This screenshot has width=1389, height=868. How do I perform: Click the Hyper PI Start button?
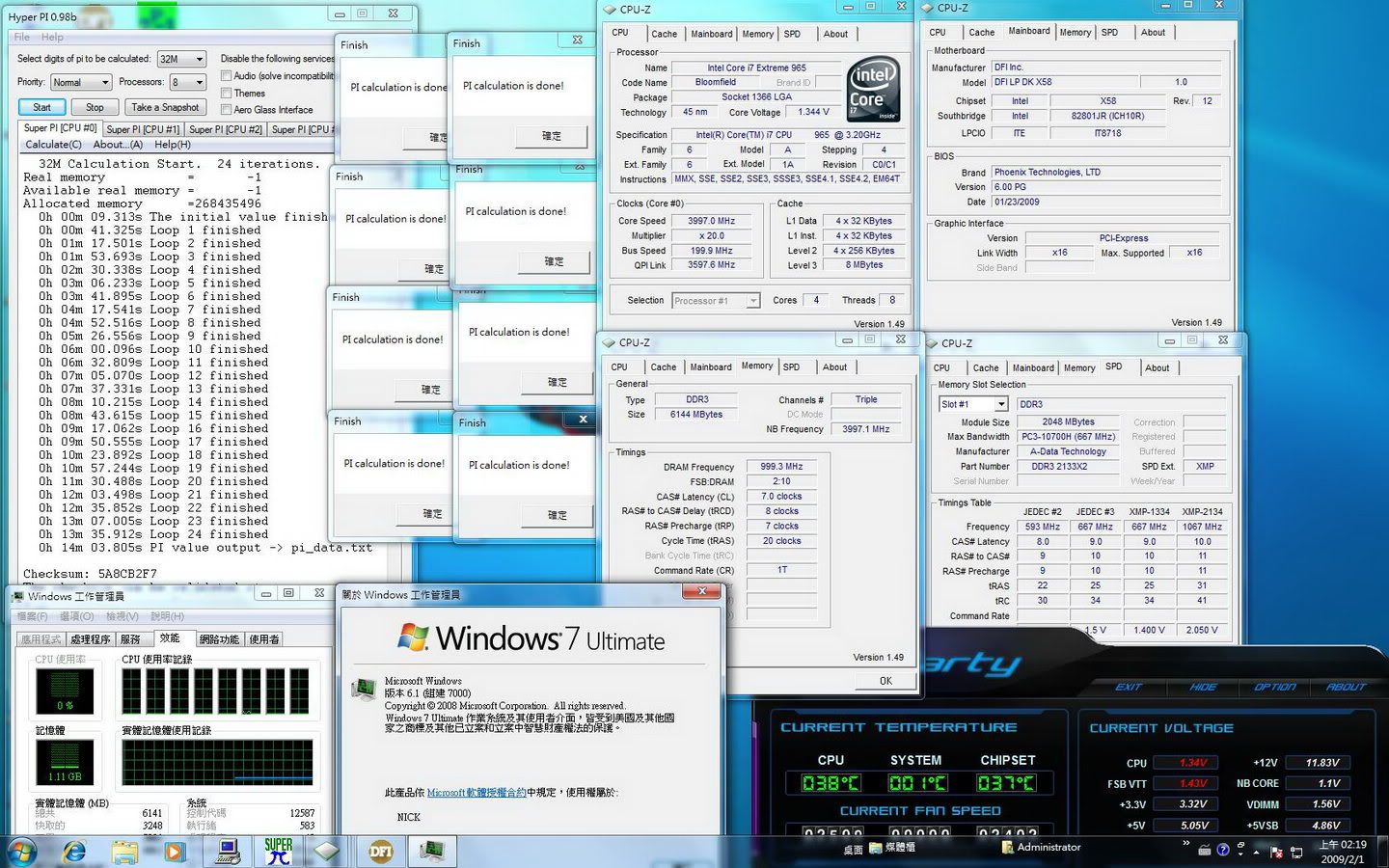(x=41, y=107)
